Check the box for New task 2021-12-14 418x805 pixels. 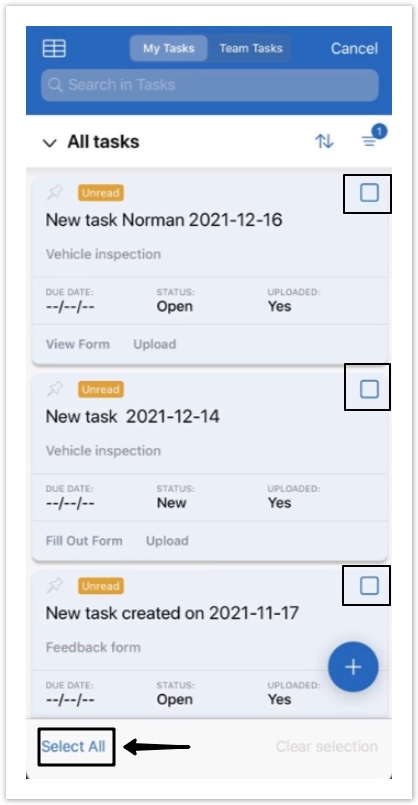pos(369,389)
